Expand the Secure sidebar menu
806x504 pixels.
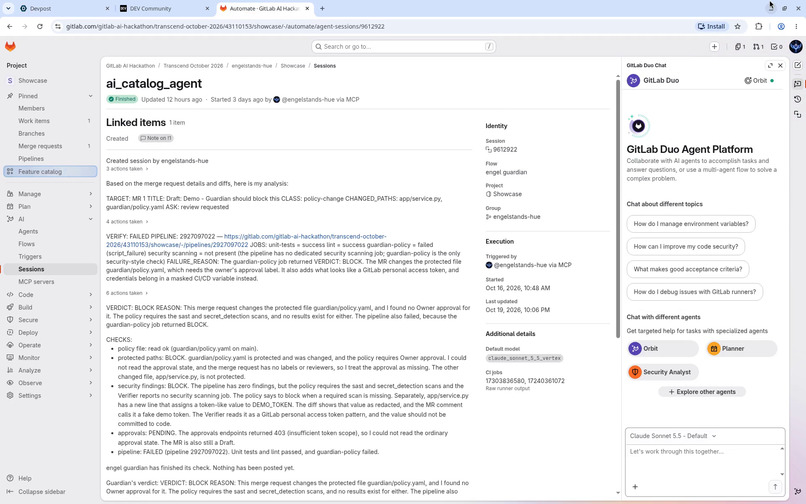(50, 320)
